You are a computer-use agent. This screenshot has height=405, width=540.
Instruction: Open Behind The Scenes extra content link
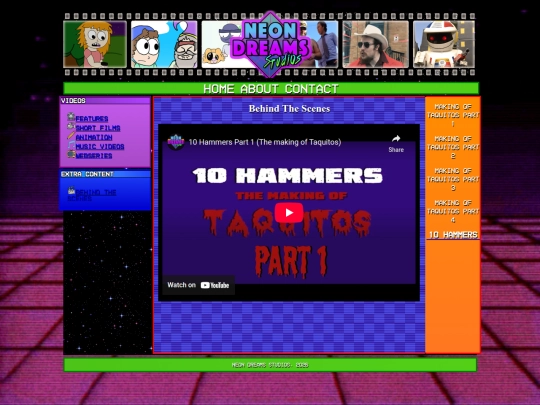coord(92,195)
